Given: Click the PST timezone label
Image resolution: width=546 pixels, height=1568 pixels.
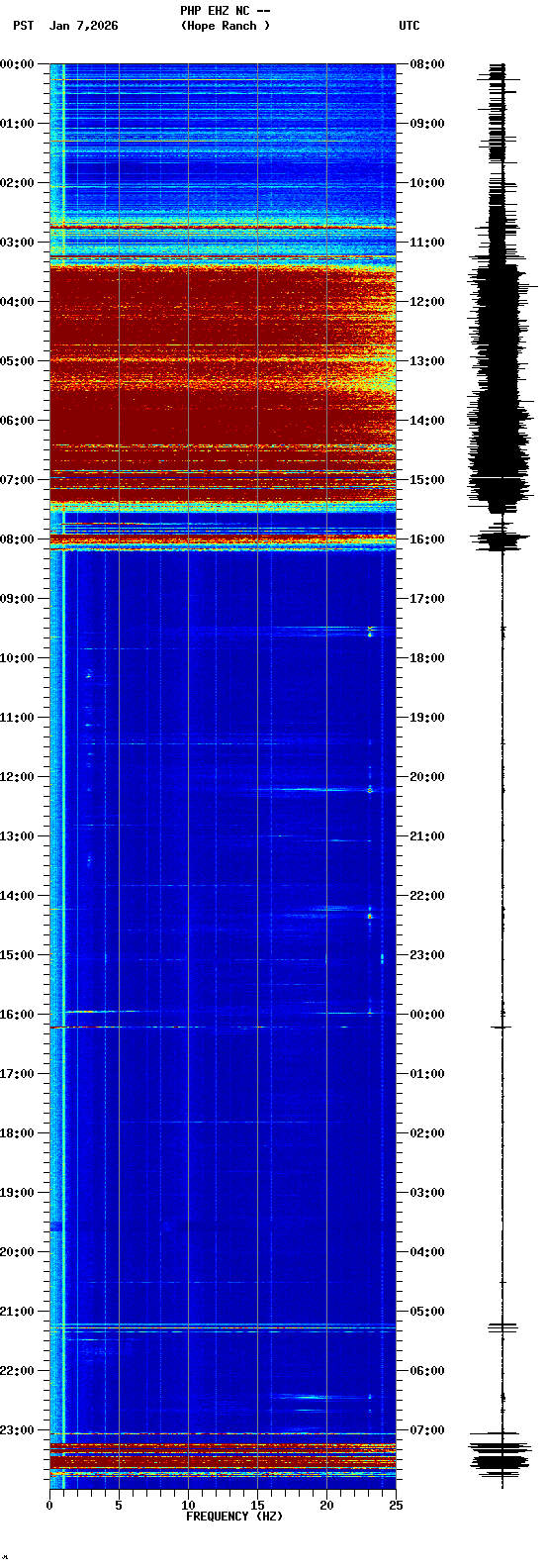Looking at the screenshot, I should pos(23,26).
